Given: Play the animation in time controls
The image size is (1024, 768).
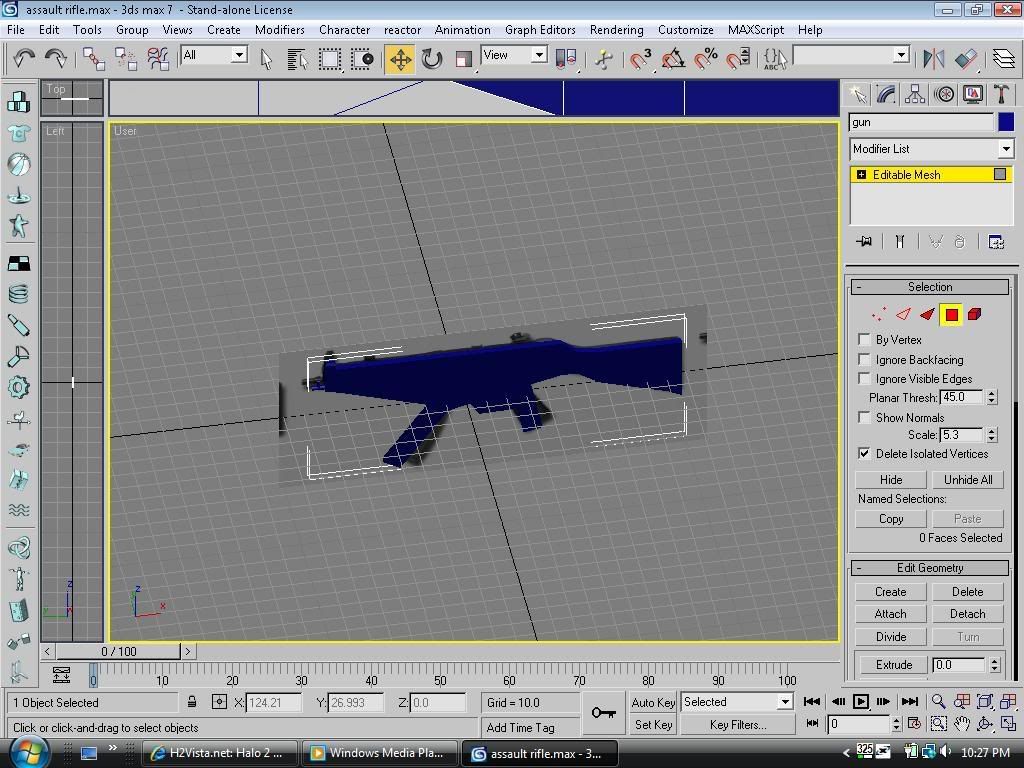Looking at the screenshot, I should pyautogui.click(x=860, y=702).
